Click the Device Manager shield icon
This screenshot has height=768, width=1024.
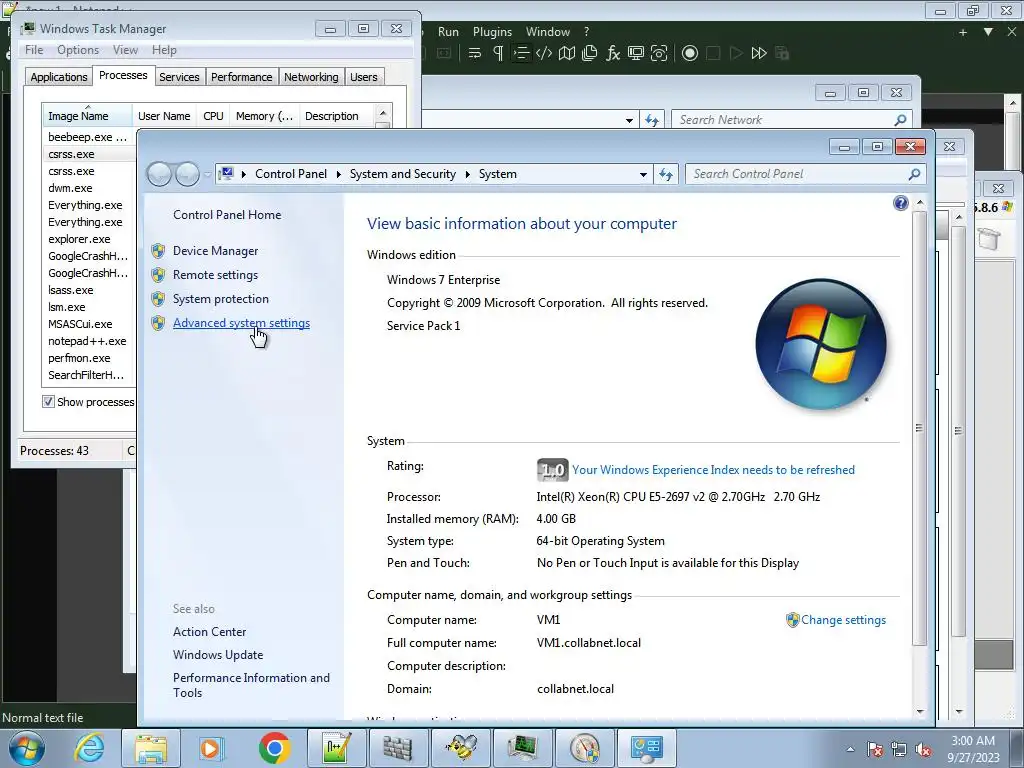[x=158, y=251]
